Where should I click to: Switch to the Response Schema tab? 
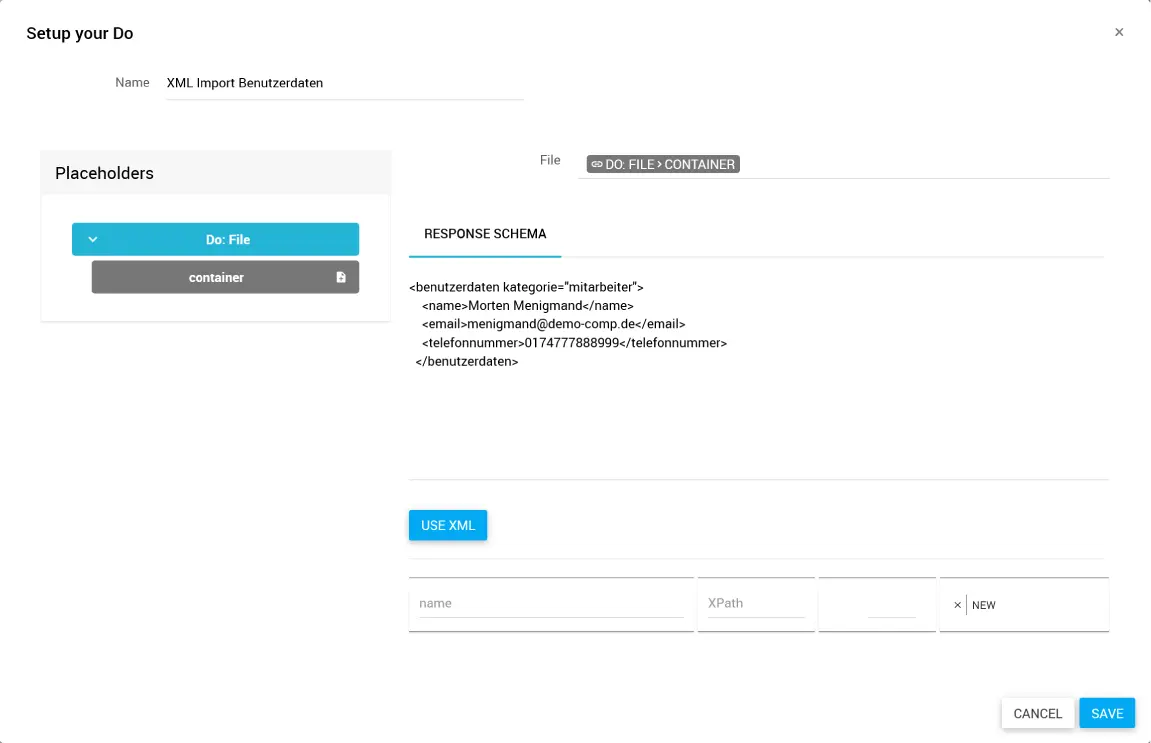click(485, 234)
